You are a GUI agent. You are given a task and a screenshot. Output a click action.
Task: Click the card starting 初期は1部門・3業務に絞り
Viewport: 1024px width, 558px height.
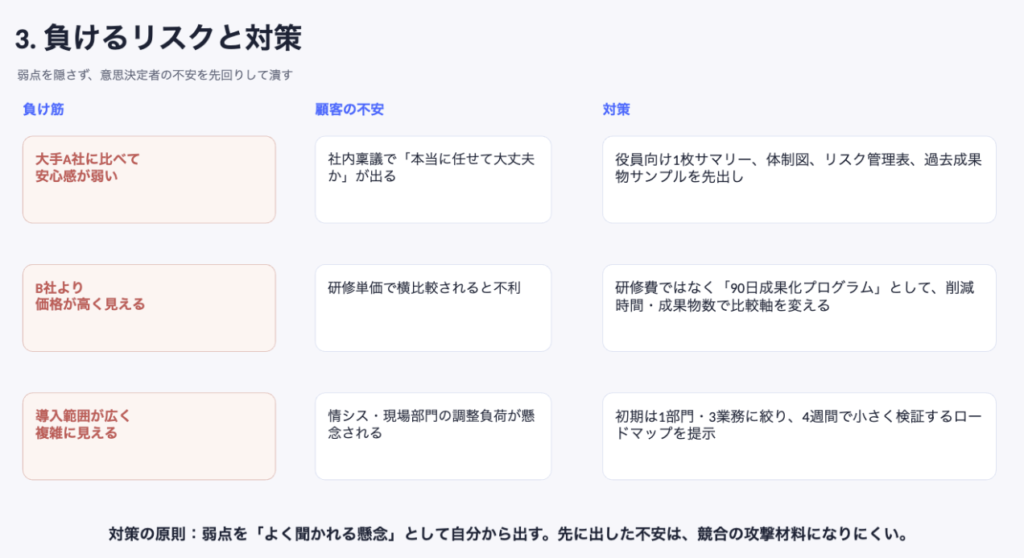[798, 435]
